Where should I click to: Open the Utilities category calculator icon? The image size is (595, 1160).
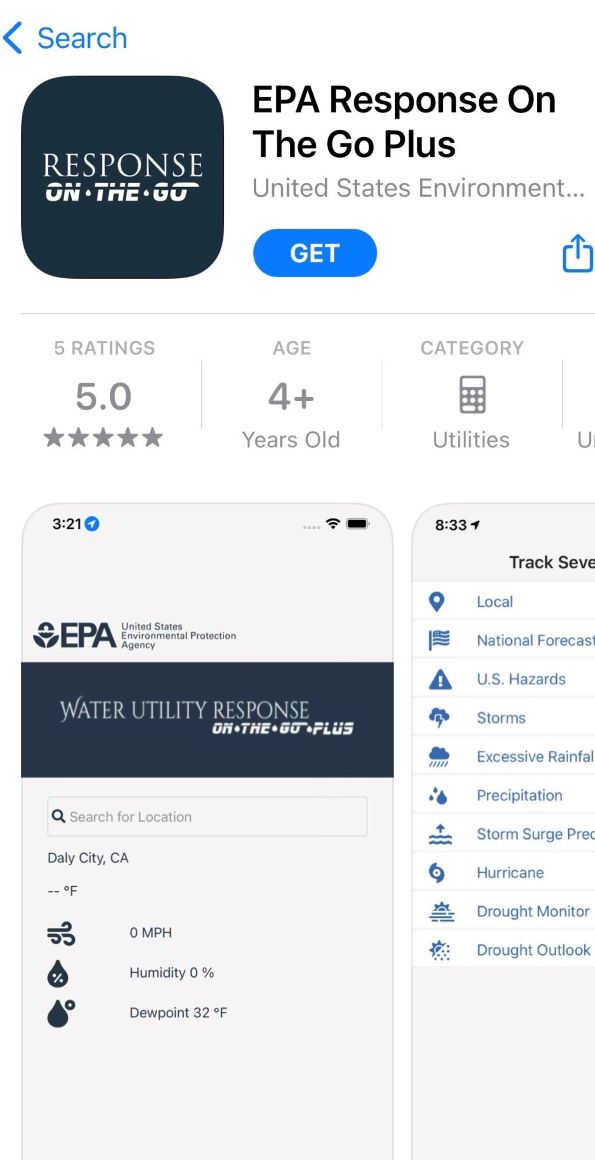tap(472, 394)
